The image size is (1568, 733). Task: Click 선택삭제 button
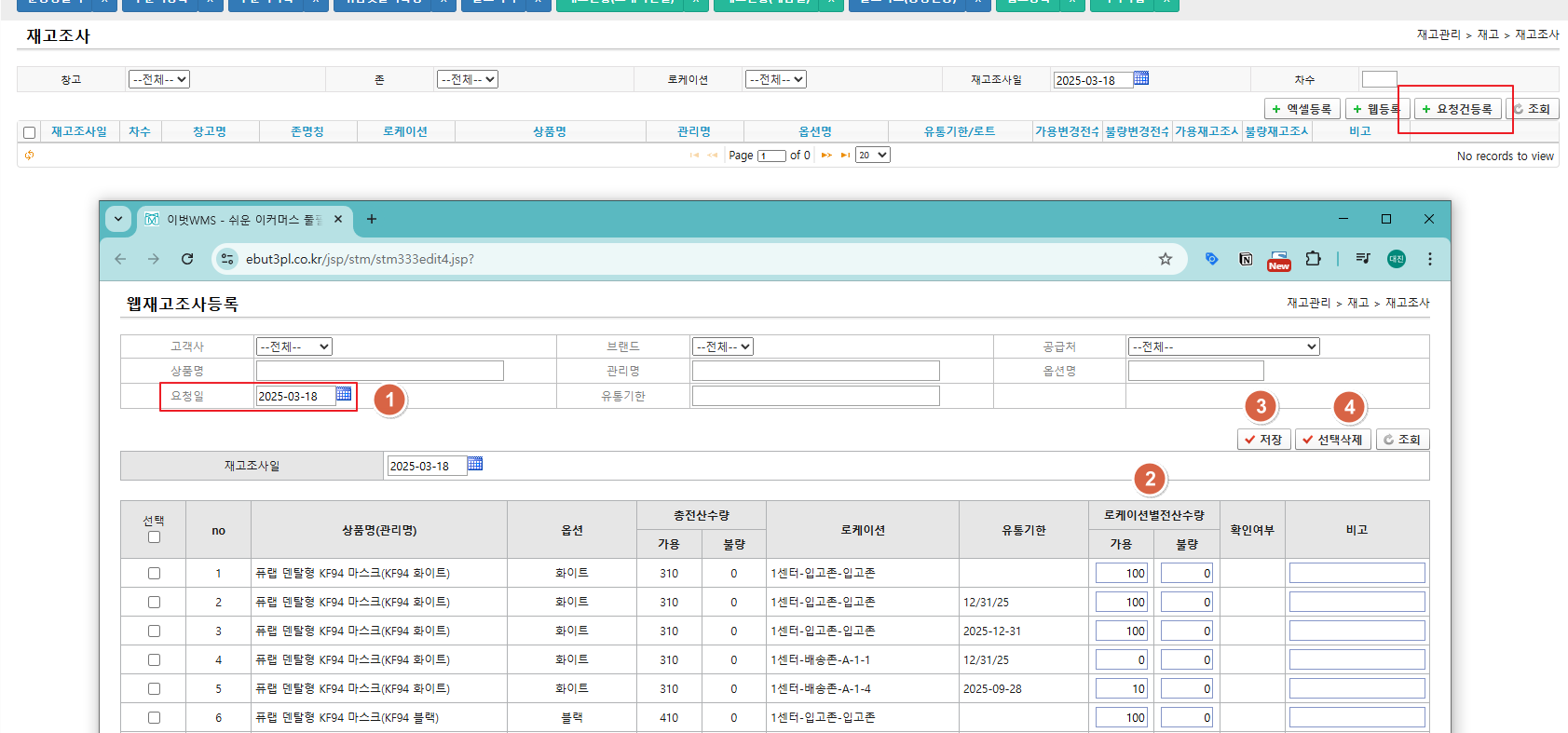1333,440
